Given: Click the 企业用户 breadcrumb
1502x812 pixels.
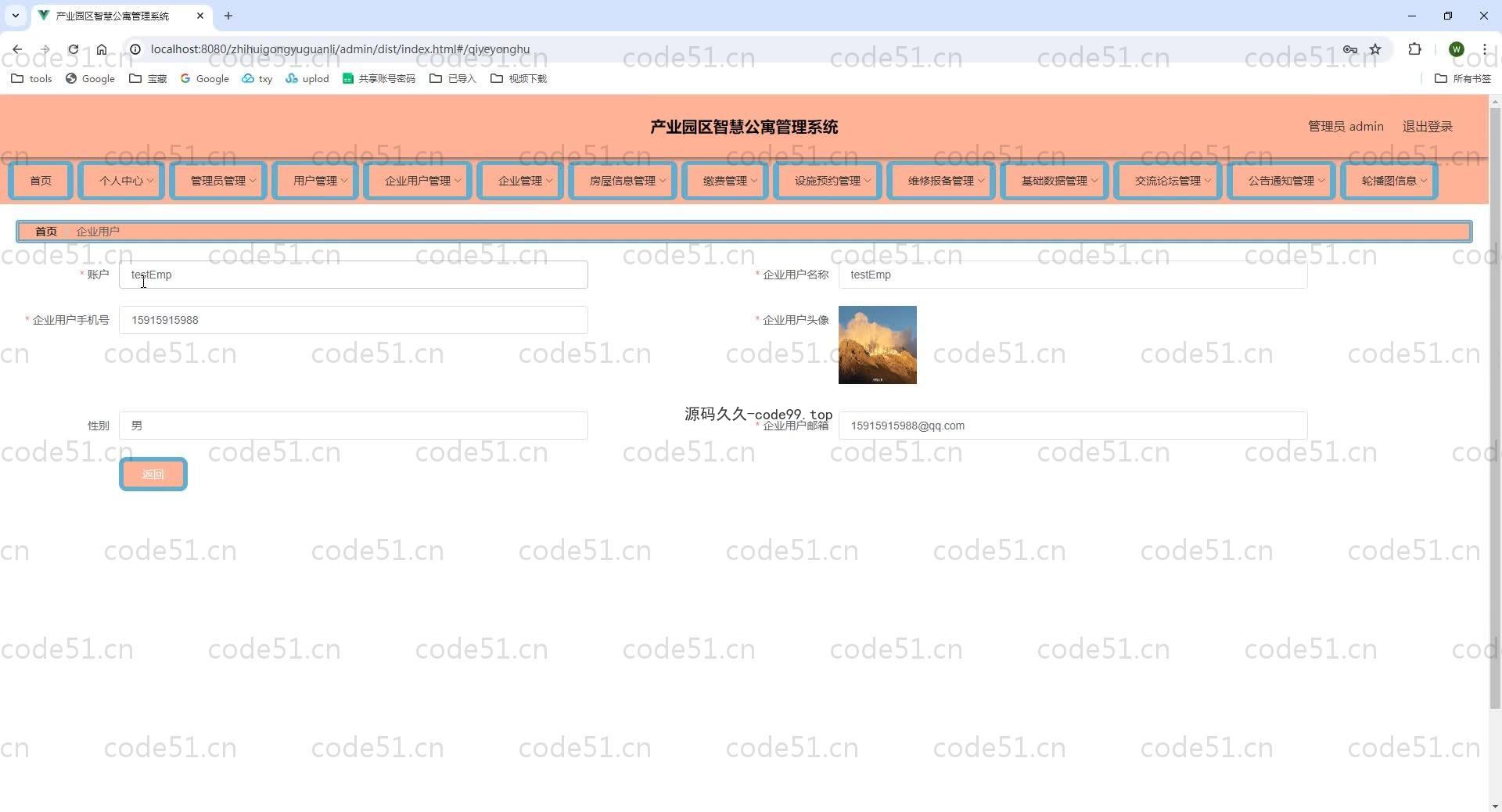Looking at the screenshot, I should pyautogui.click(x=98, y=232).
